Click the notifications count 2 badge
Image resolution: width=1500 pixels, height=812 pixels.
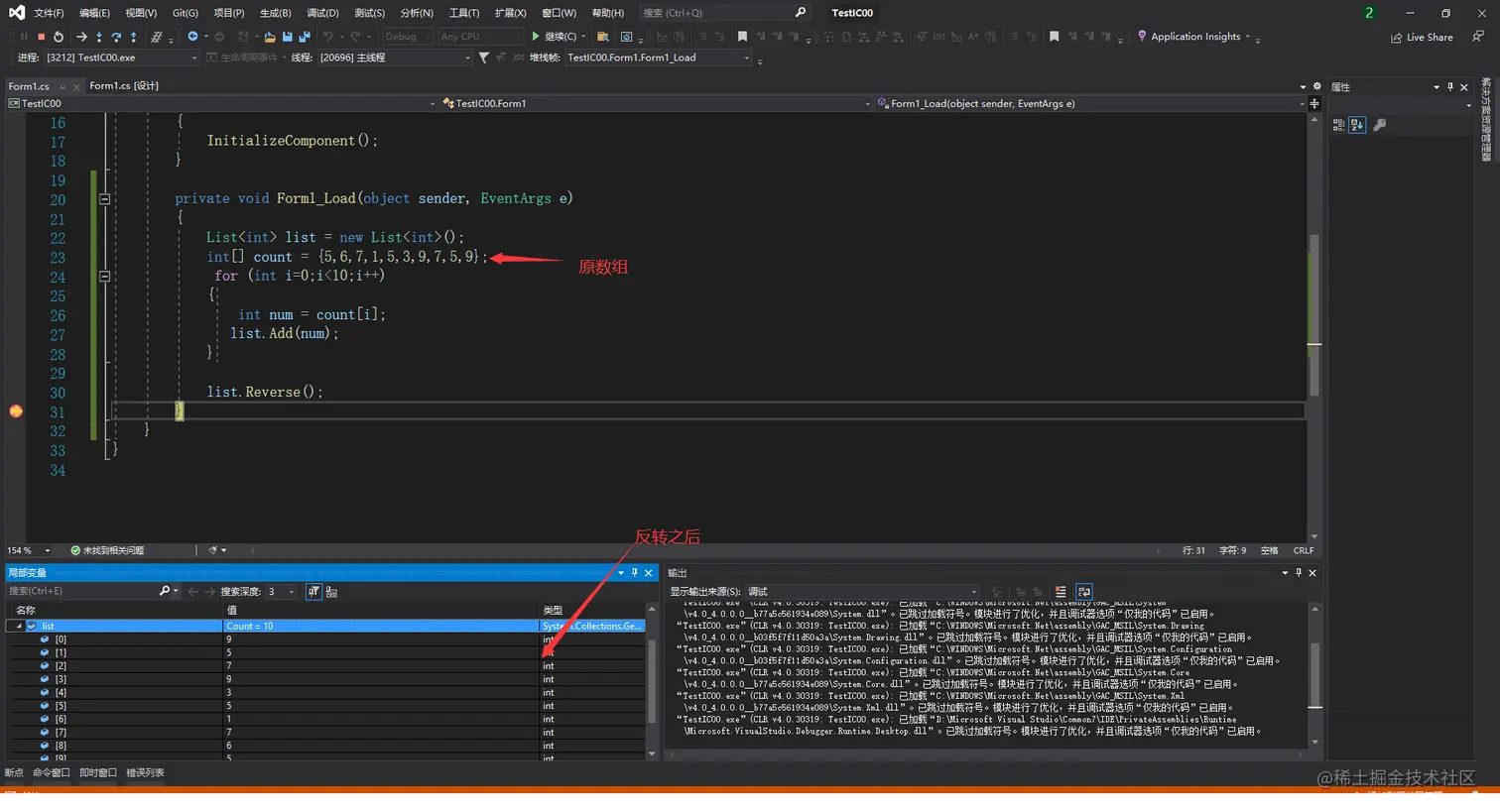pos(1369,12)
